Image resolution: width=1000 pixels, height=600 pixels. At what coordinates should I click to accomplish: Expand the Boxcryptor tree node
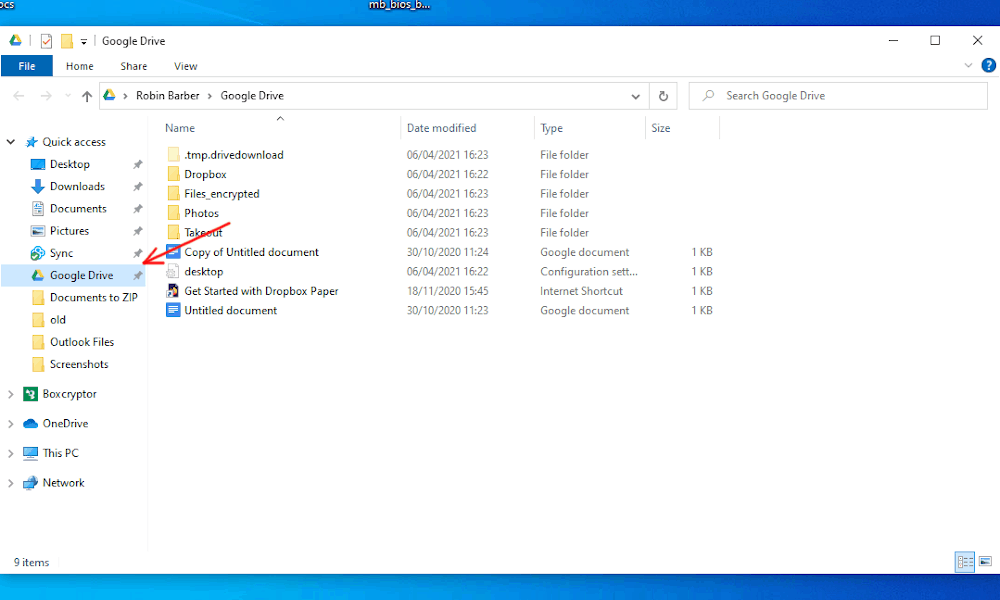(x=11, y=395)
